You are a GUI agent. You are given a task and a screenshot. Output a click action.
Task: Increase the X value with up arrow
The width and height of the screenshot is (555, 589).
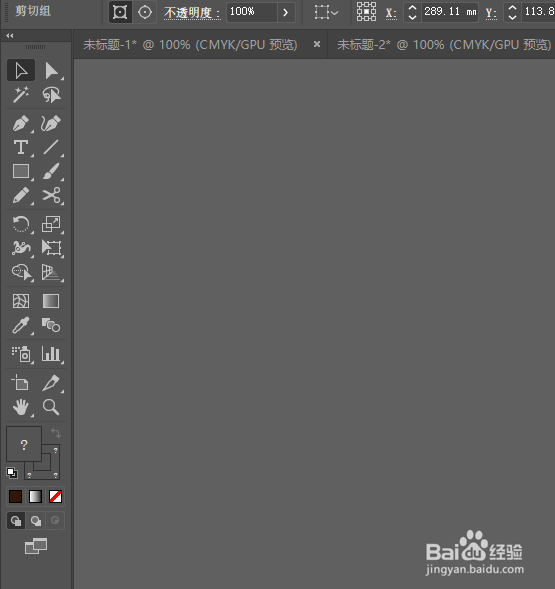pos(412,8)
